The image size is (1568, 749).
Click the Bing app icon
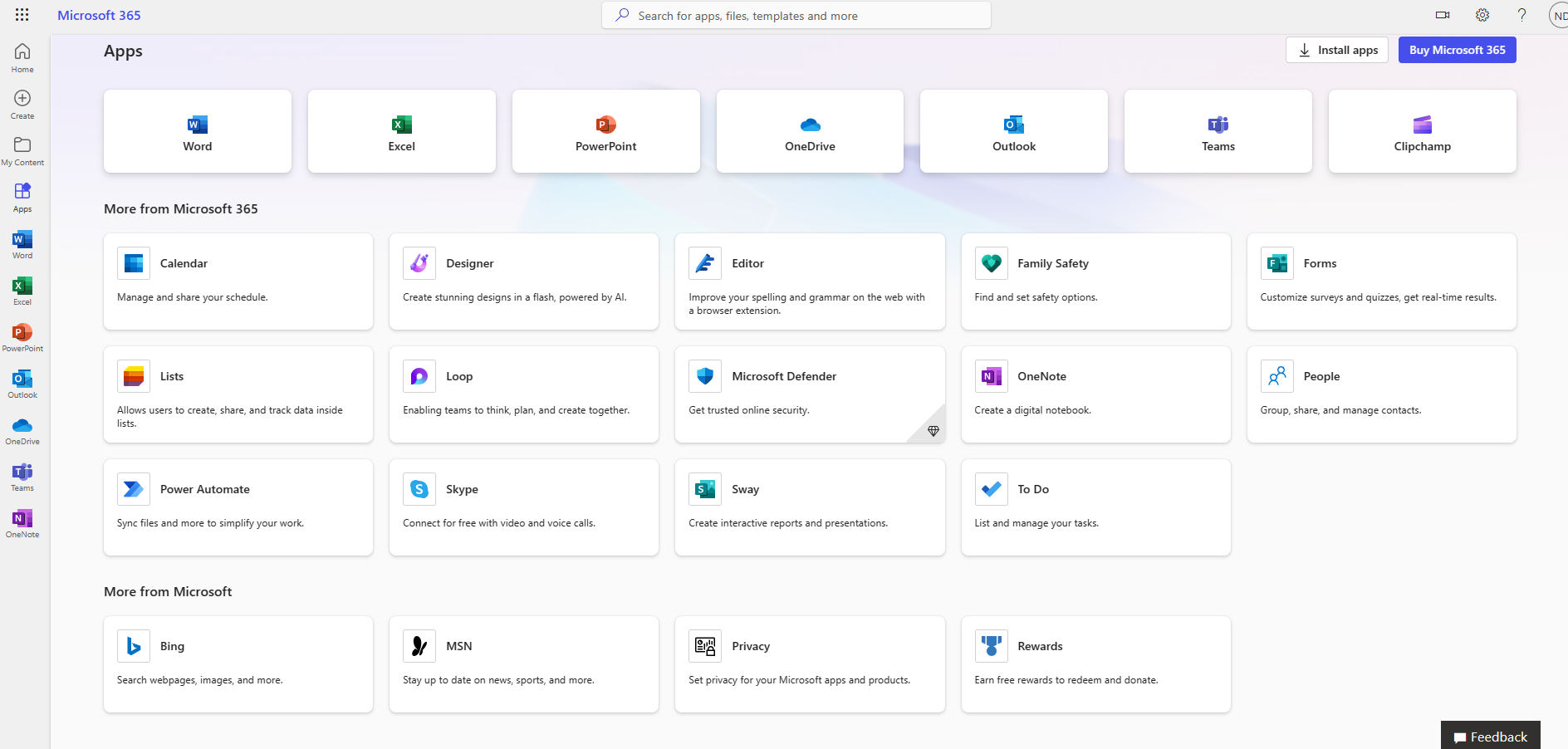[134, 646]
